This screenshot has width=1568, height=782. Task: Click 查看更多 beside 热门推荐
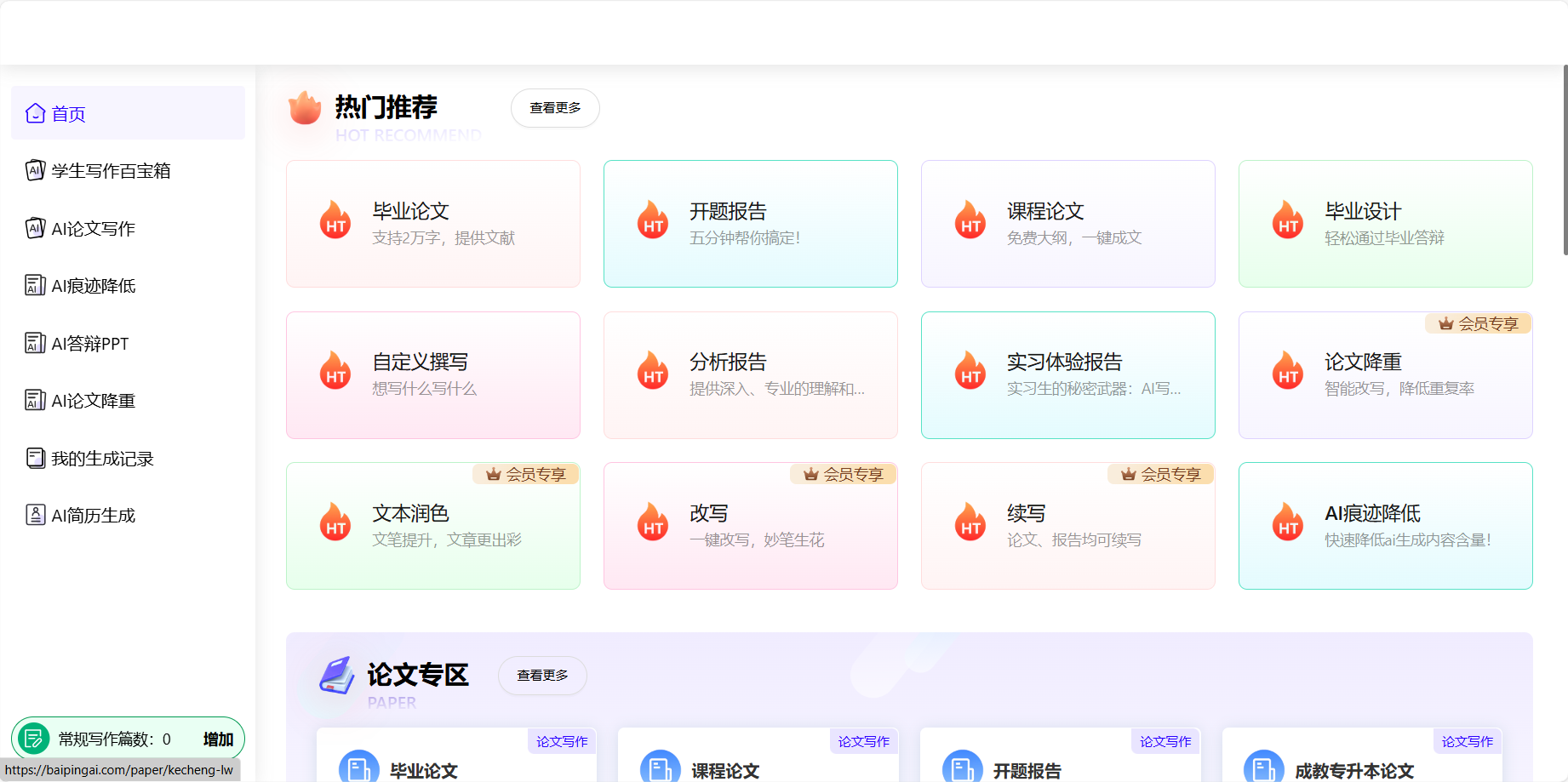554,108
